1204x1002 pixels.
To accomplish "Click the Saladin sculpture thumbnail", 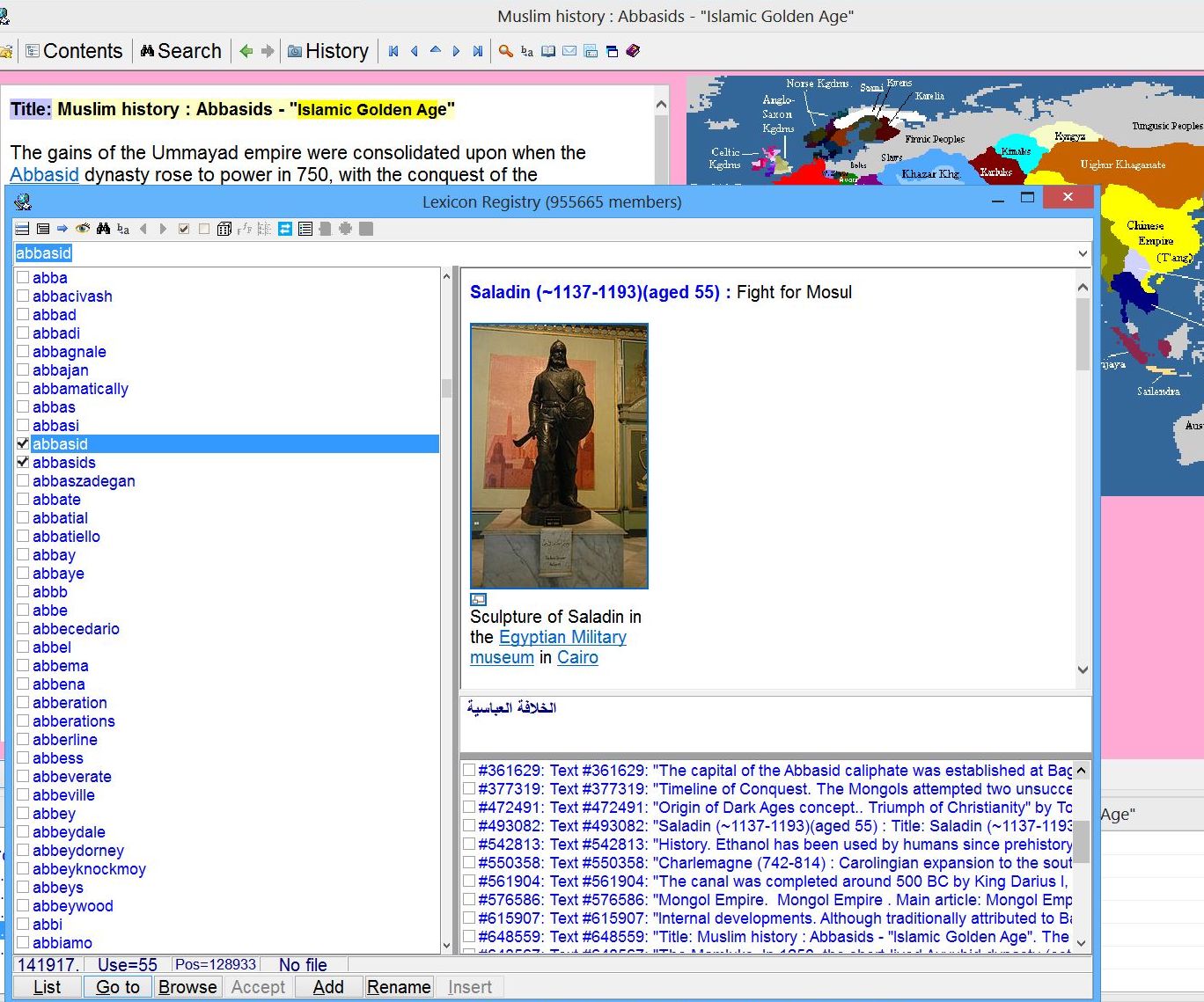I will 559,456.
